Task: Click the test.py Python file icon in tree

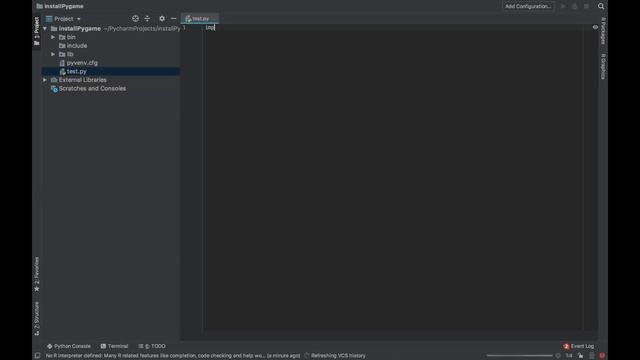Action: click(x=62, y=71)
